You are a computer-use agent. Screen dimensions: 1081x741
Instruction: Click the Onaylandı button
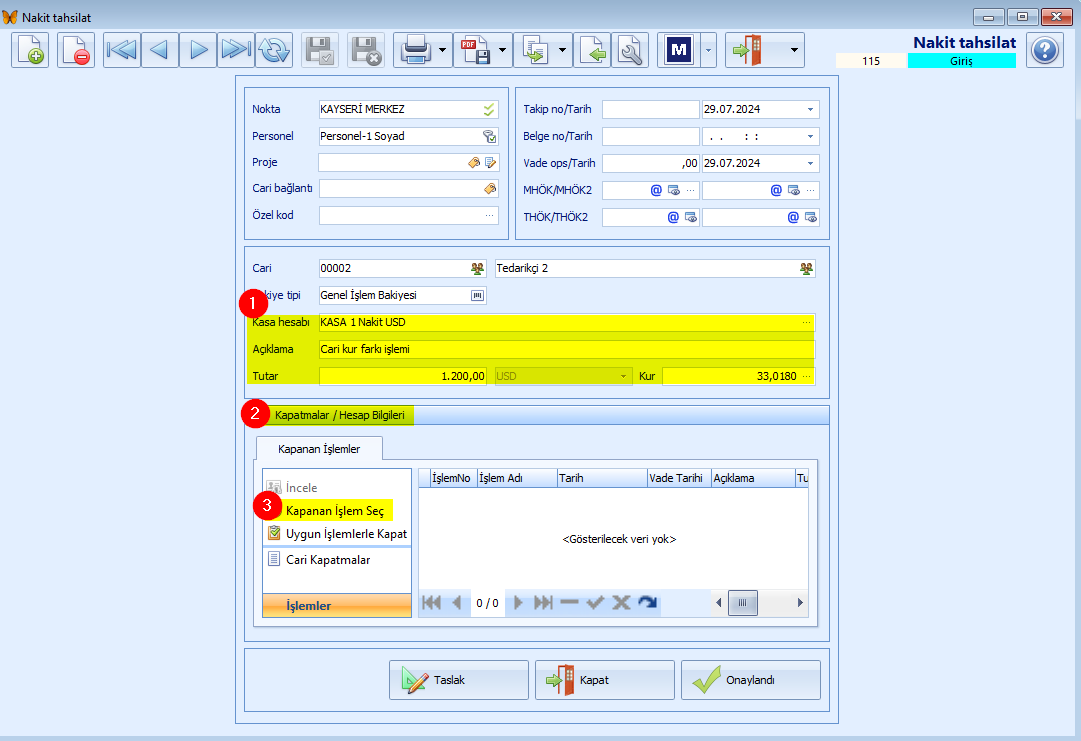coord(751,680)
